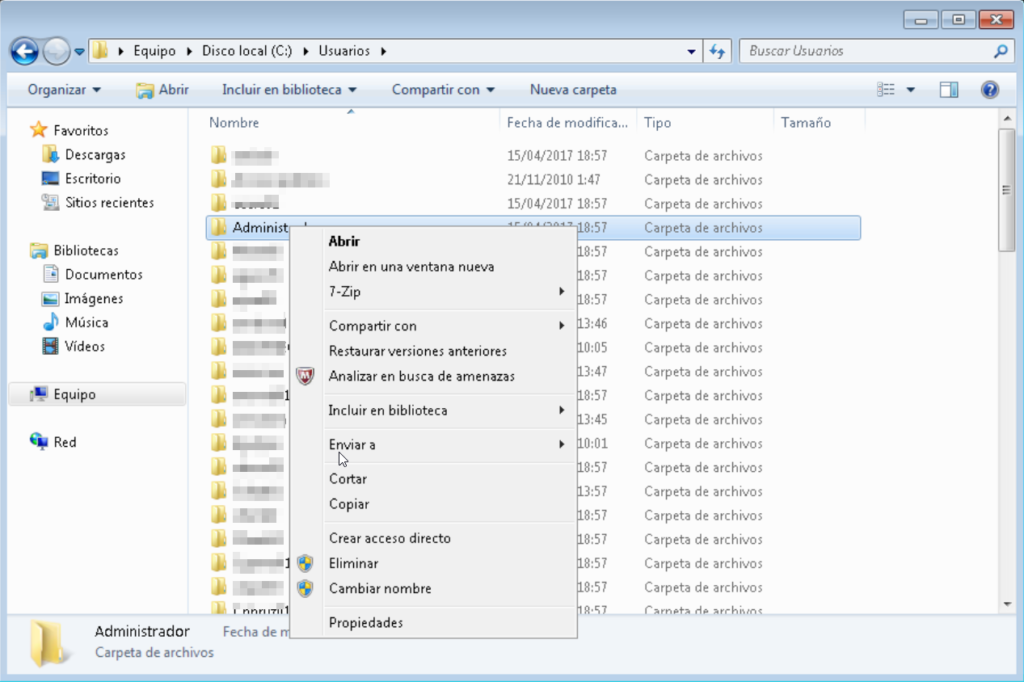Expand the Incluir en biblioteca toolbar dropdown
1024x682 pixels.
(288, 90)
